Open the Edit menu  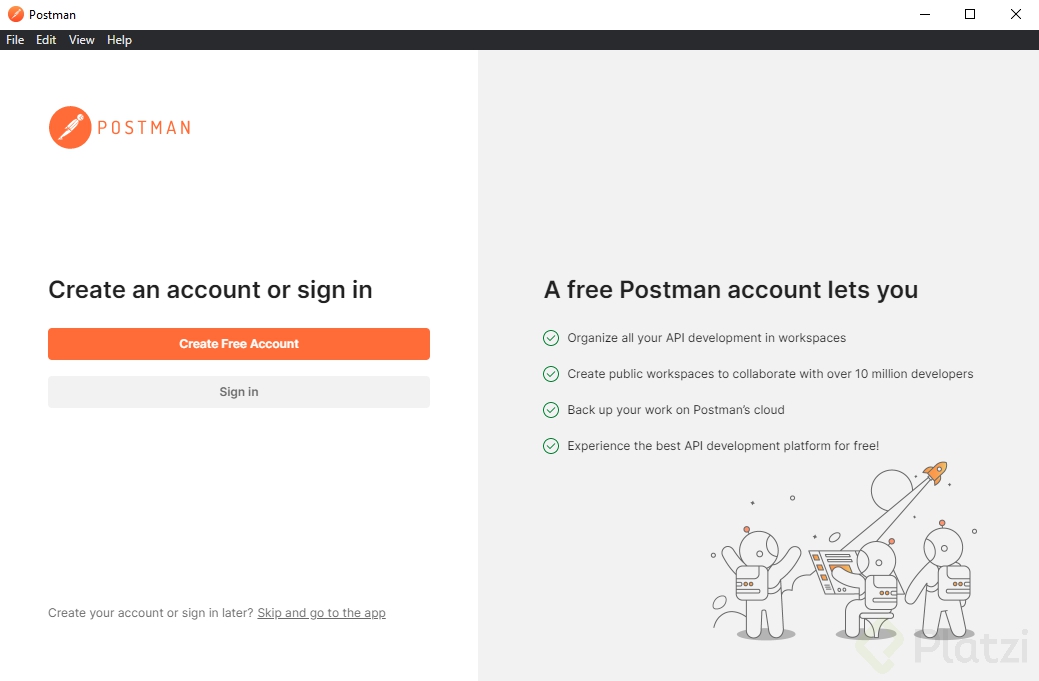point(46,40)
